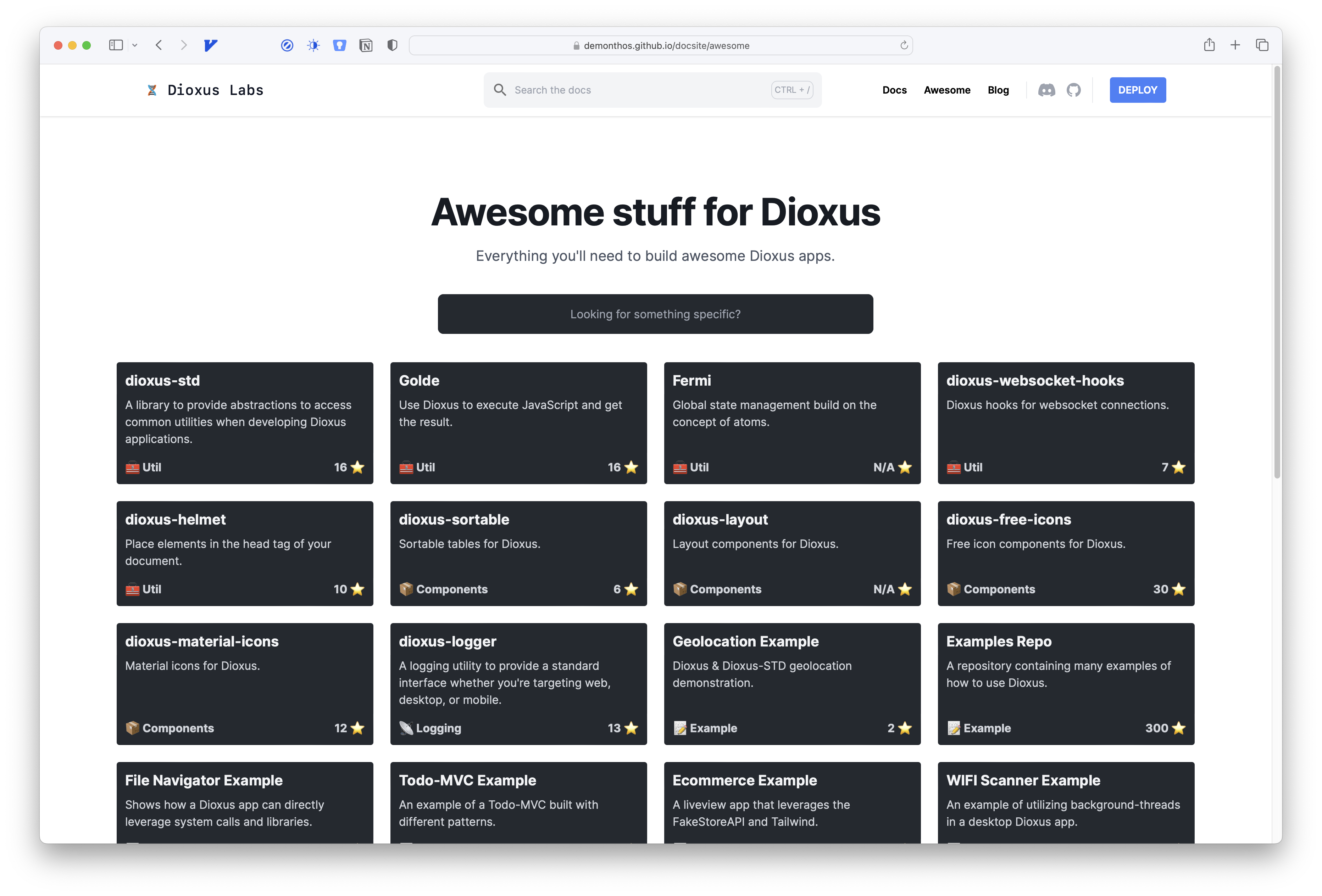Click the star icon on Examples Repo card

[1179, 728]
